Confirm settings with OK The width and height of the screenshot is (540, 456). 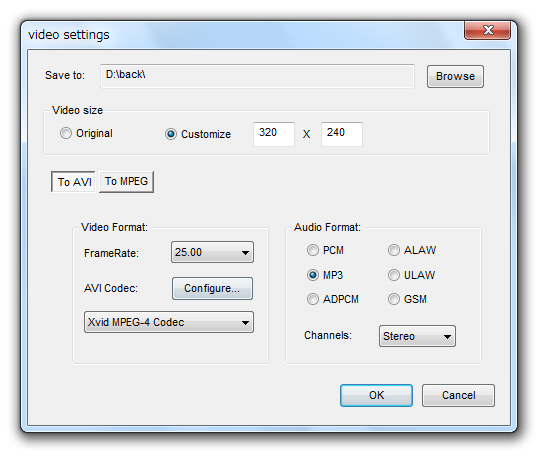point(376,395)
